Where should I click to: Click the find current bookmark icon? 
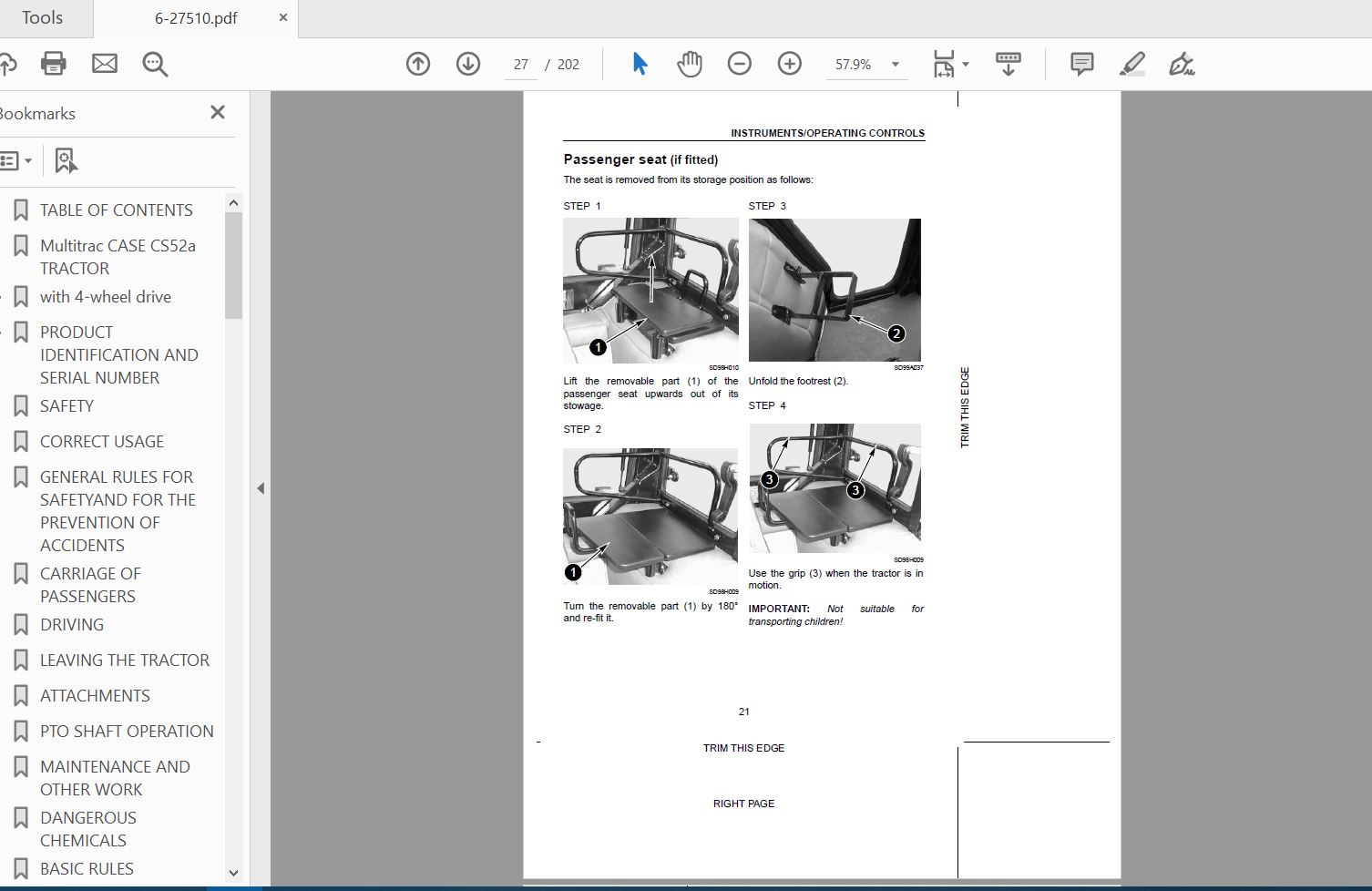click(66, 160)
